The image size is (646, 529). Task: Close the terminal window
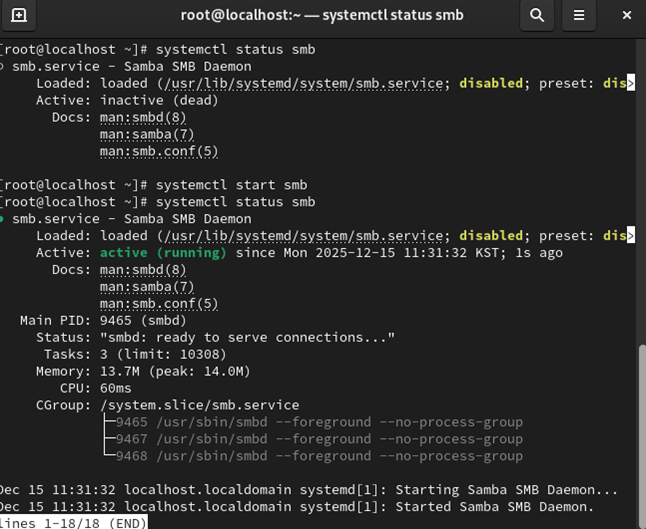point(627,15)
